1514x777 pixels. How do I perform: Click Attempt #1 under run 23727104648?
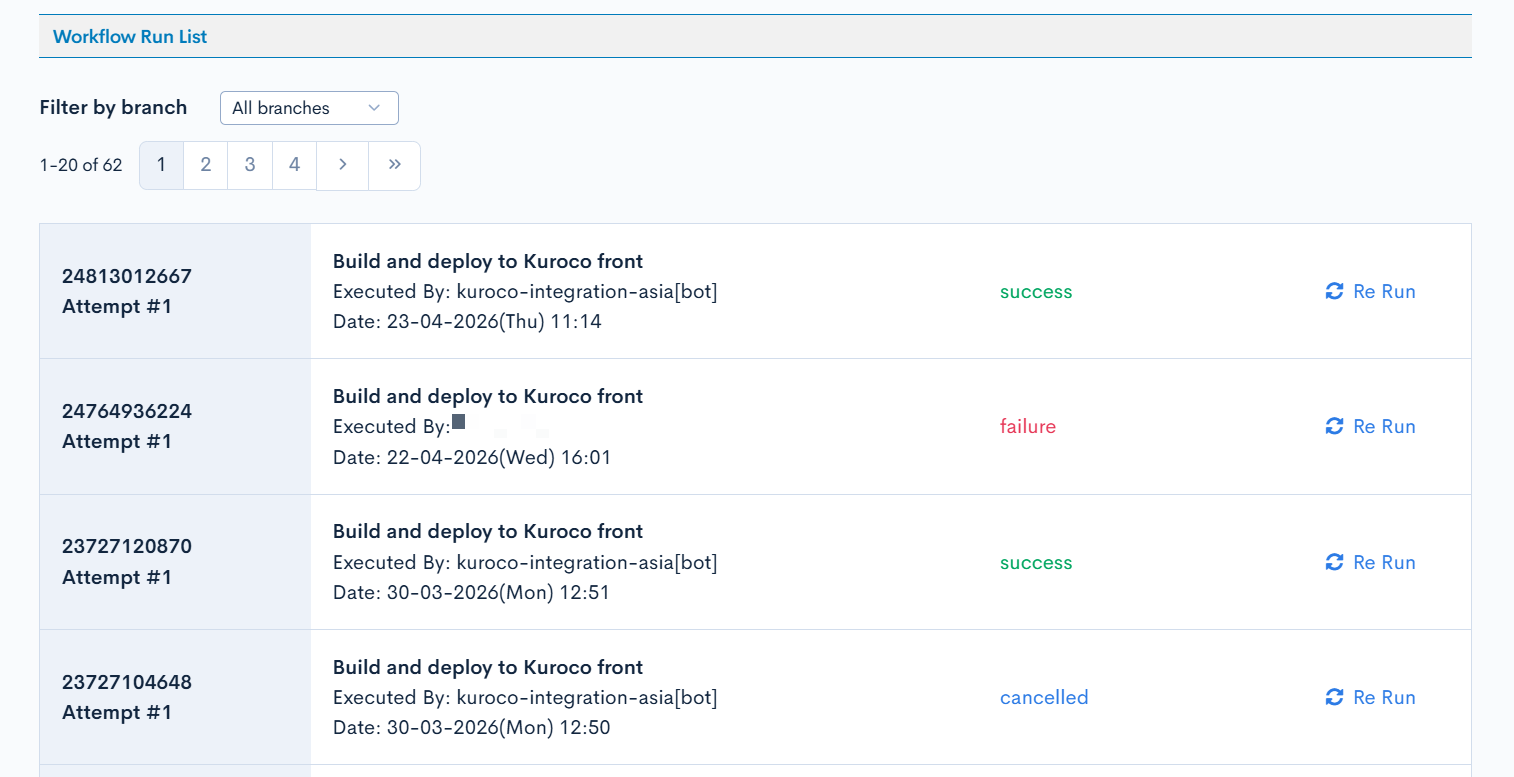[x=117, y=712]
